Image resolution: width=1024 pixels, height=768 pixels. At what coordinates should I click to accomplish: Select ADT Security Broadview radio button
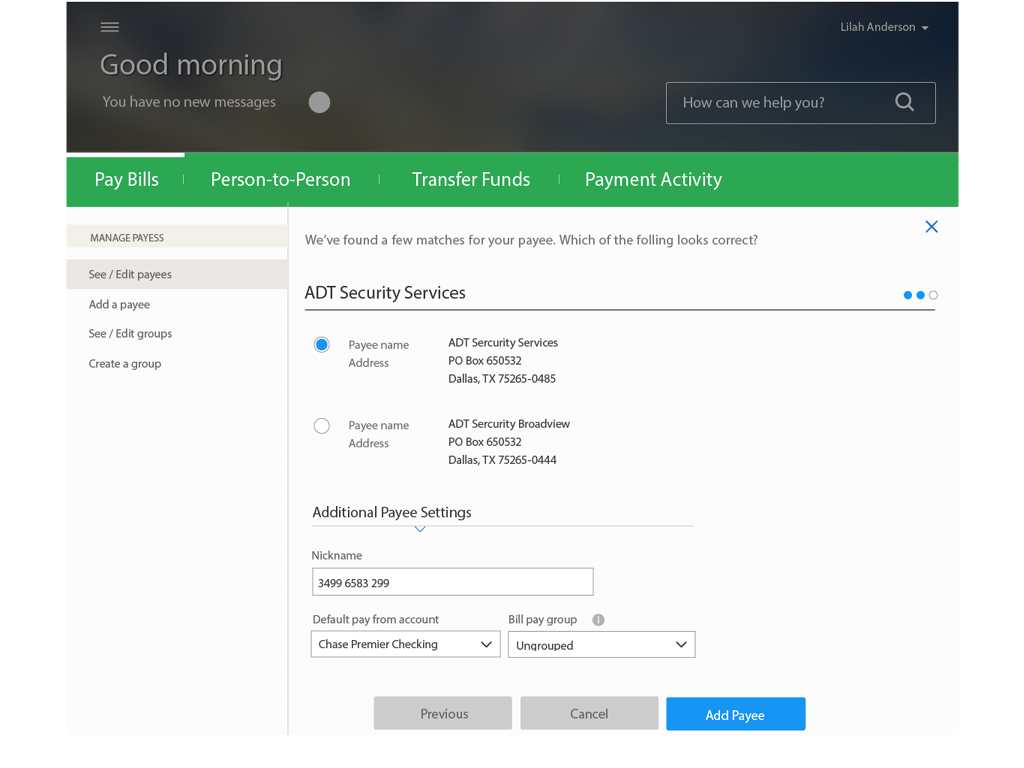pyautogui.click(x=321, y=426)
